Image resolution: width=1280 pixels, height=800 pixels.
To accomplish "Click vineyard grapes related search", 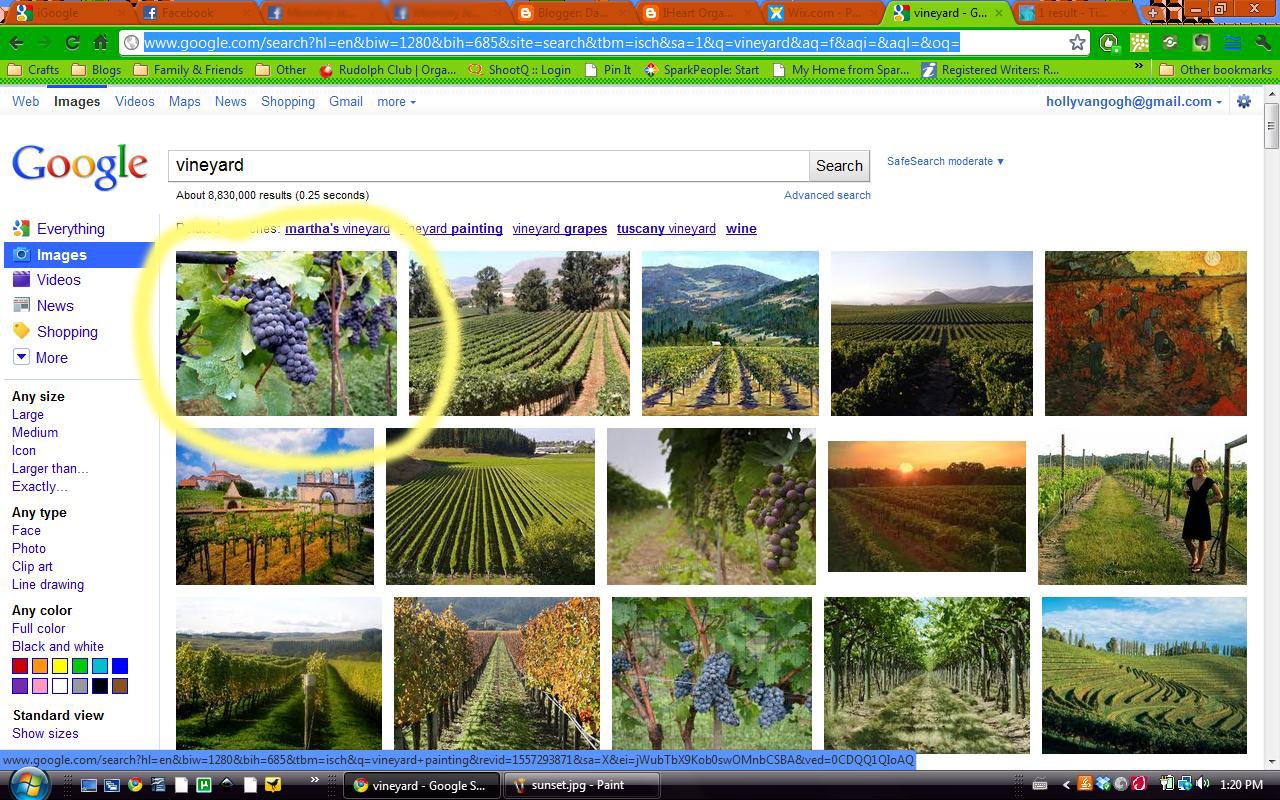I will point(559,229).
